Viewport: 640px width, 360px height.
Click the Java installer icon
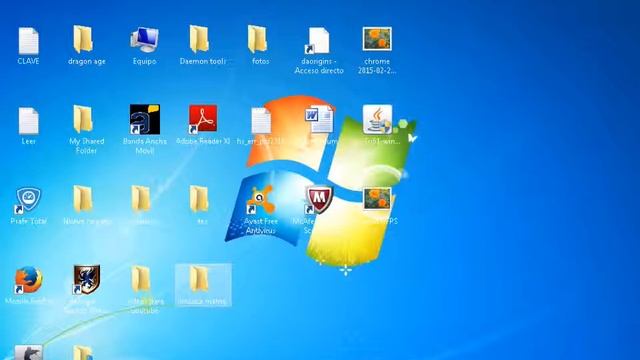(x=377, y=119)
